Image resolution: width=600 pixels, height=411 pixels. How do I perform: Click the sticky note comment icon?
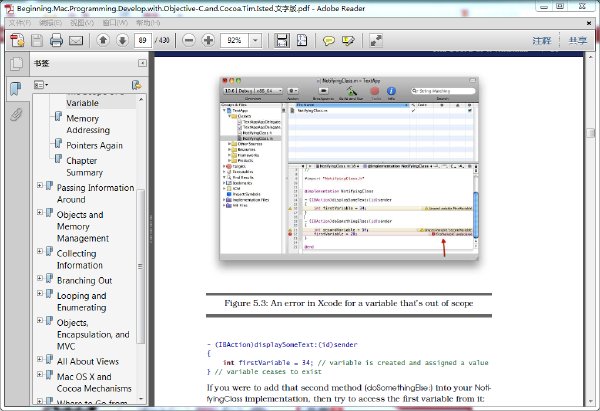[x=328, y=40]
